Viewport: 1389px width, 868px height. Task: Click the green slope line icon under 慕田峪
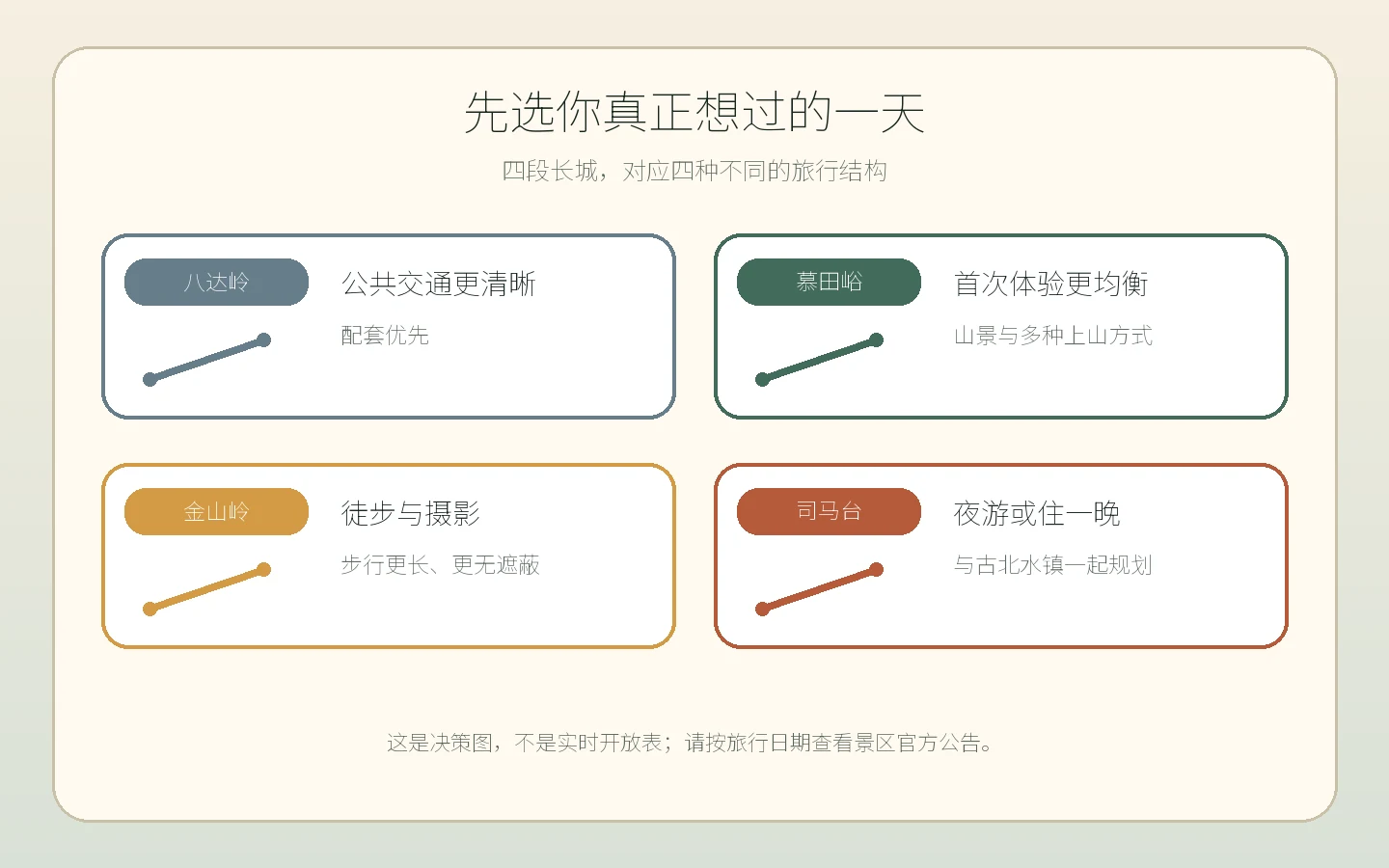[819, 360]
